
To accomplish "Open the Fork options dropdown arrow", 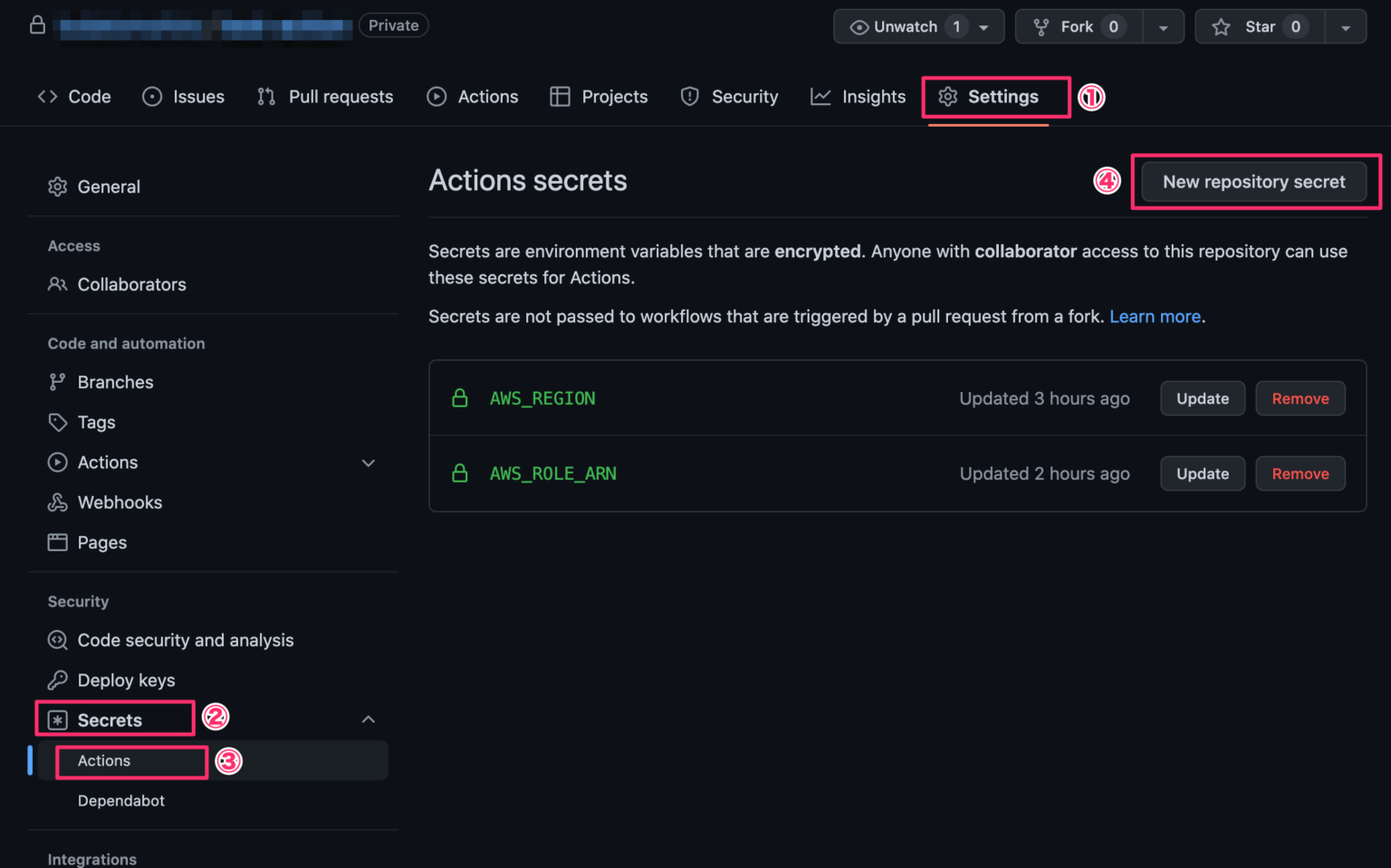I will tap(1165, 26).
